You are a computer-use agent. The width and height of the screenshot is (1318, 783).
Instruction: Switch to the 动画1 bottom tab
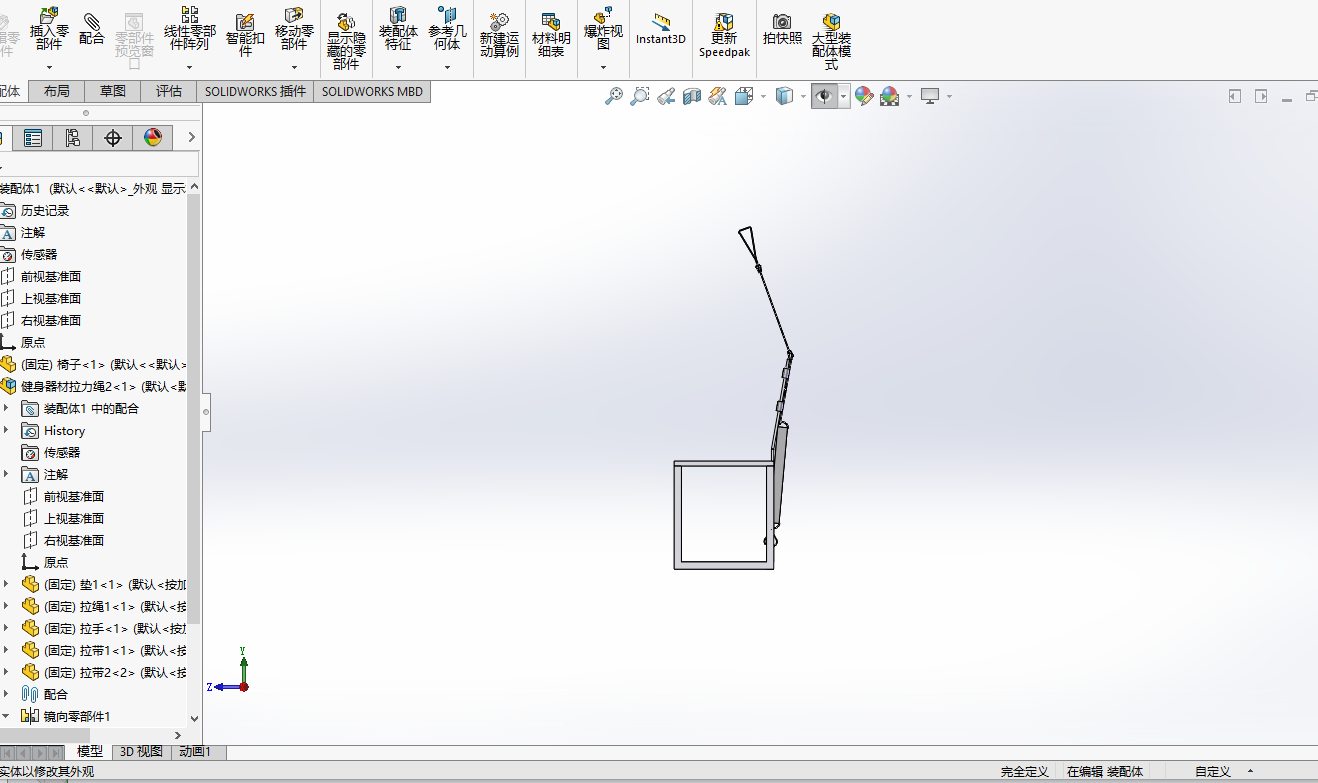tap(196, 751)
